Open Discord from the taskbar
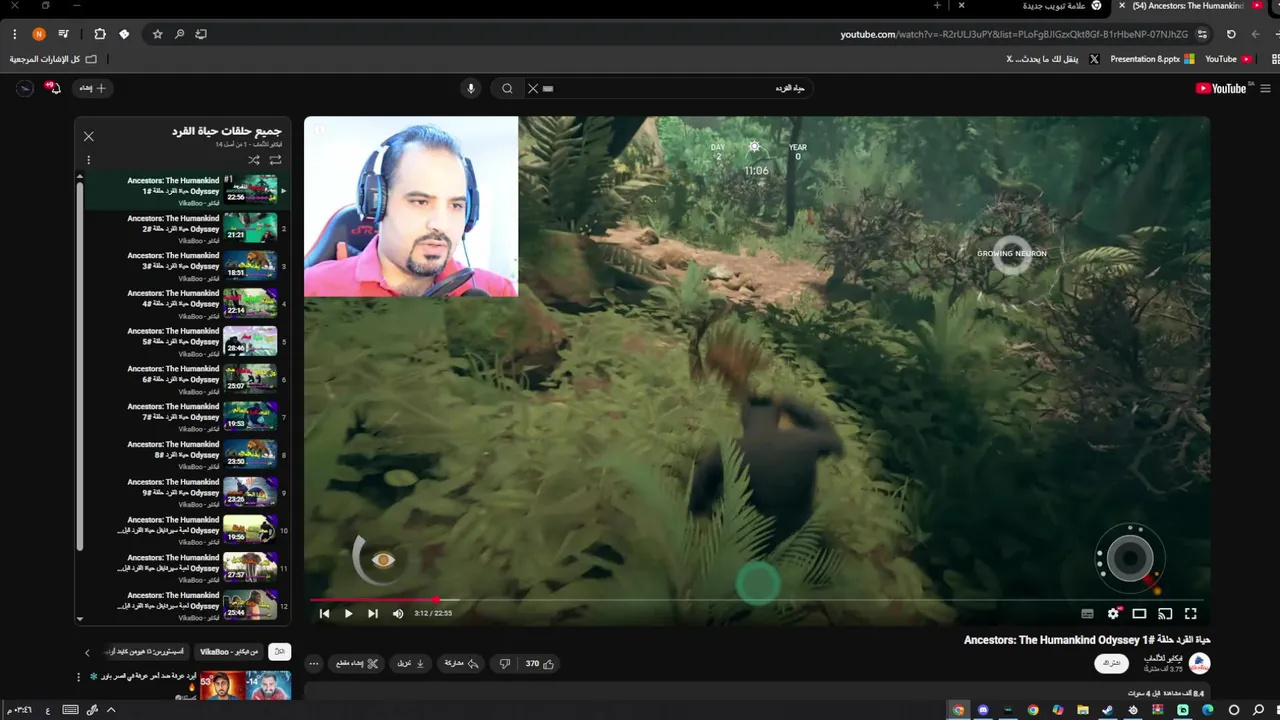The width and height of the screenshot is (1280, 720). [983, 710]
